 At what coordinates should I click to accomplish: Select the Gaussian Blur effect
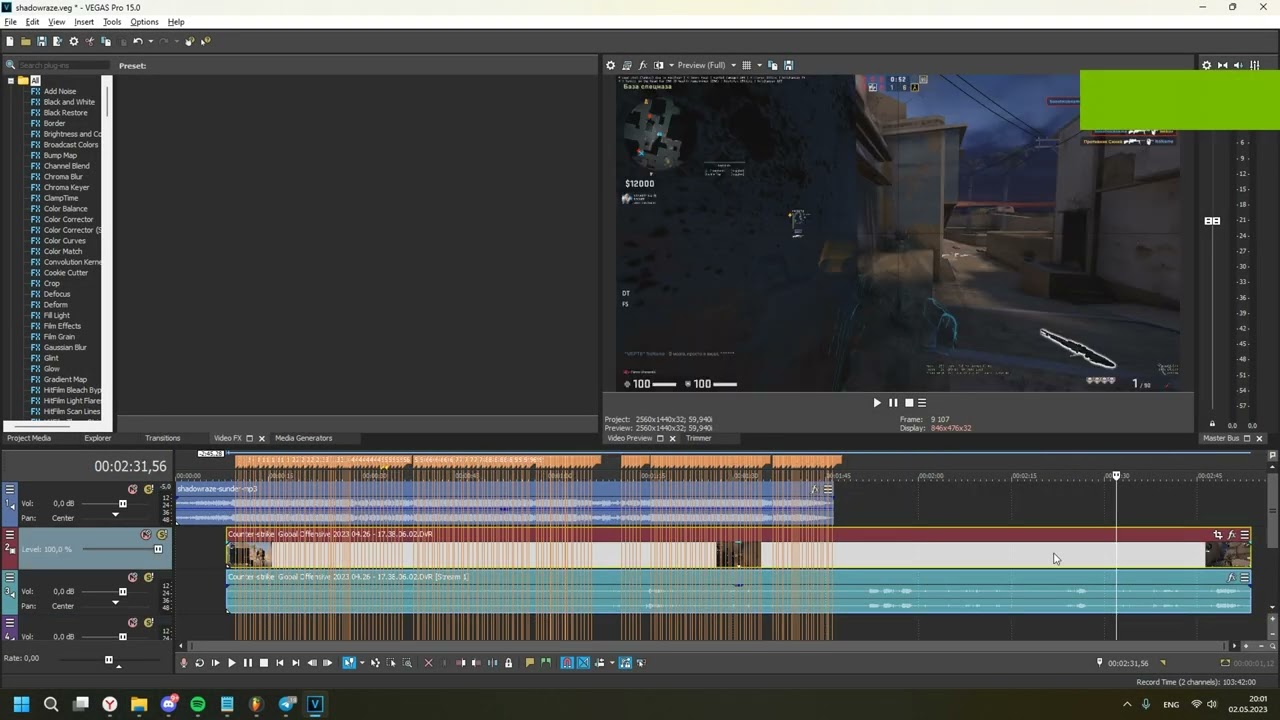click(65, 347)
